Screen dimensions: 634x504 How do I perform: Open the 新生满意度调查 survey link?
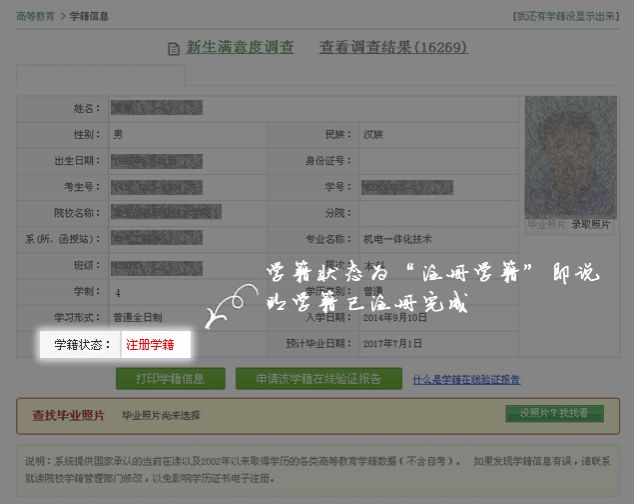[x=240, y=48]
